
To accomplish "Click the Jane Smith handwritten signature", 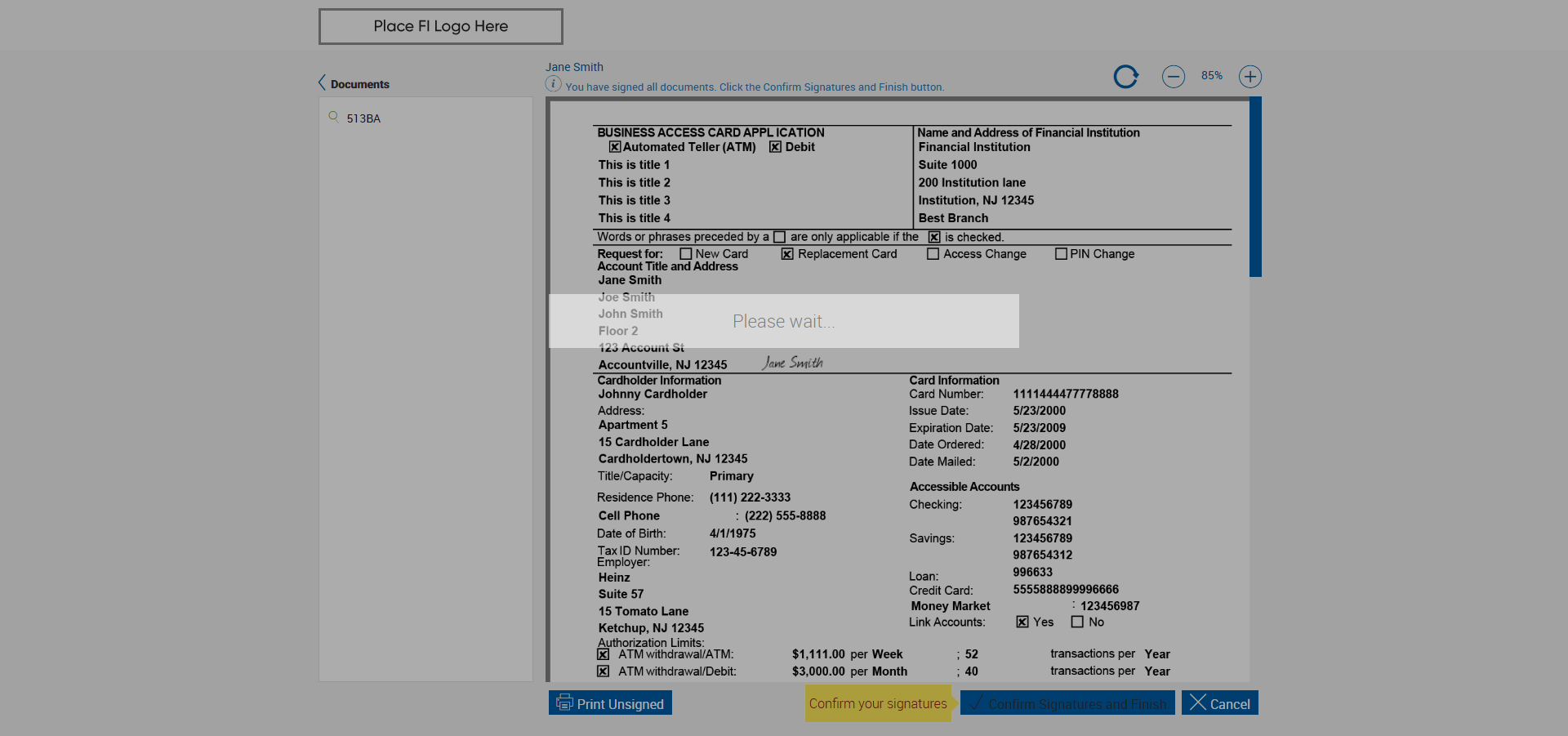I will (792, 363).
